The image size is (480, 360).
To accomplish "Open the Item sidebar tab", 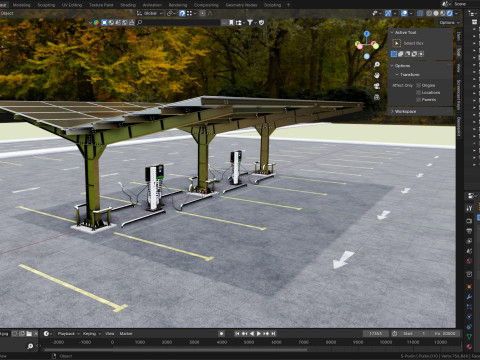I will click(x=459, y=37).
